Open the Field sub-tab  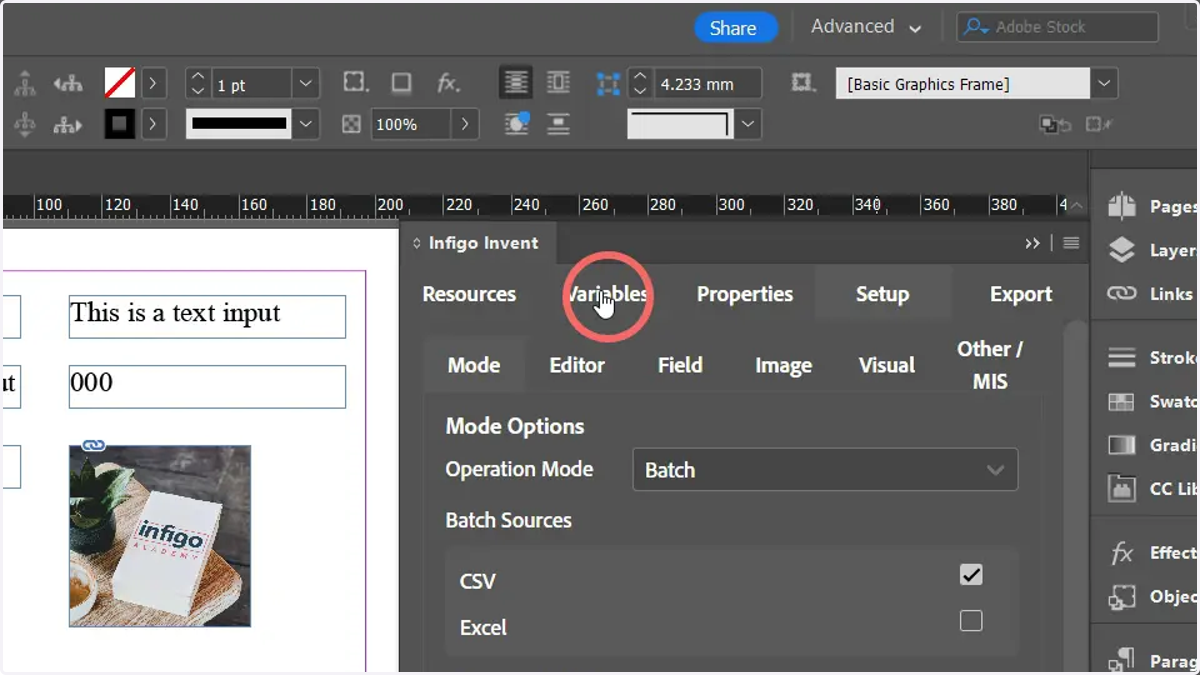click(x=680, y=365)
